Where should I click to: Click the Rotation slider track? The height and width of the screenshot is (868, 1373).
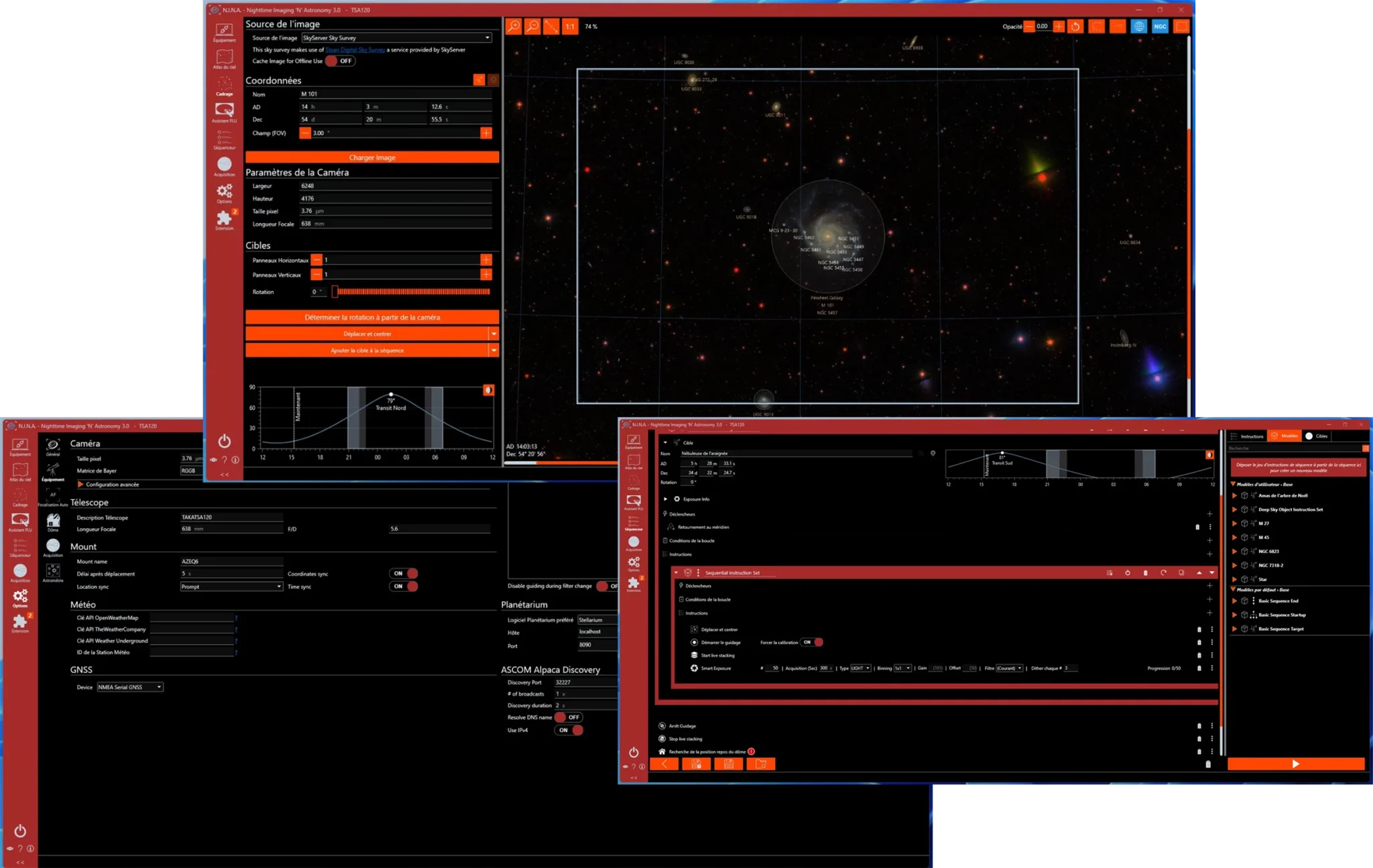click(x=412, y=292)
